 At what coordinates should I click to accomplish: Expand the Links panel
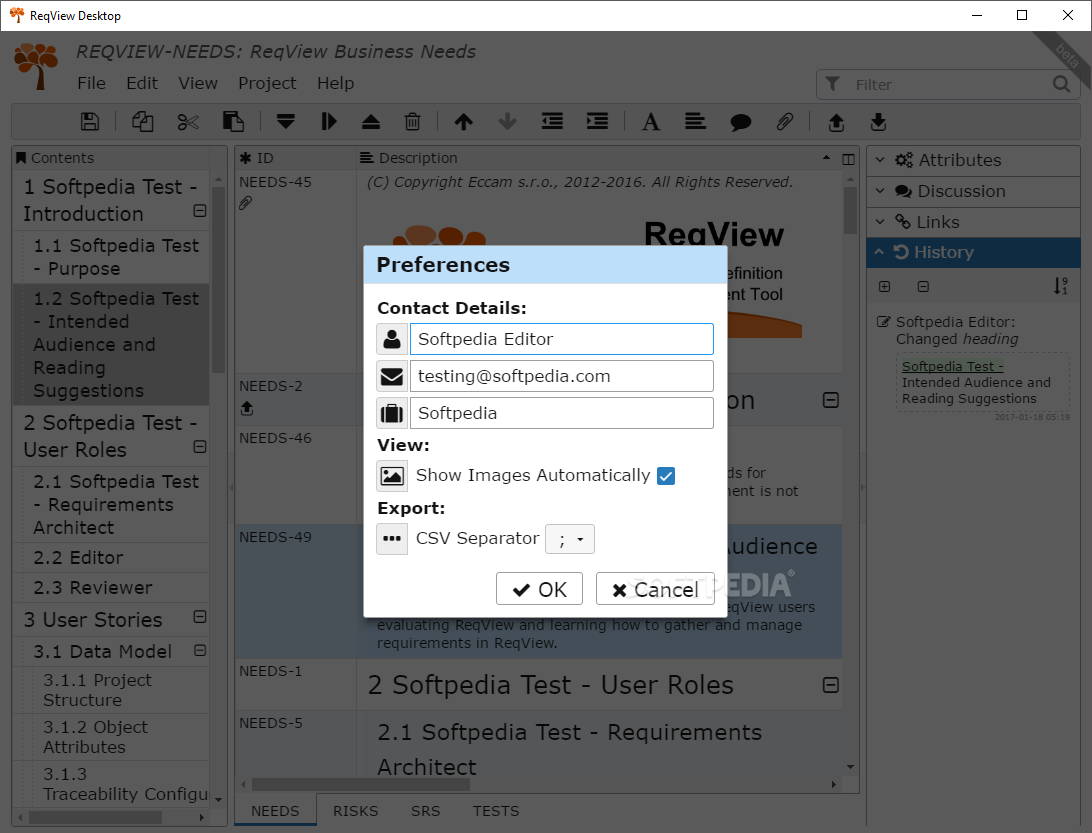[974, 222]
